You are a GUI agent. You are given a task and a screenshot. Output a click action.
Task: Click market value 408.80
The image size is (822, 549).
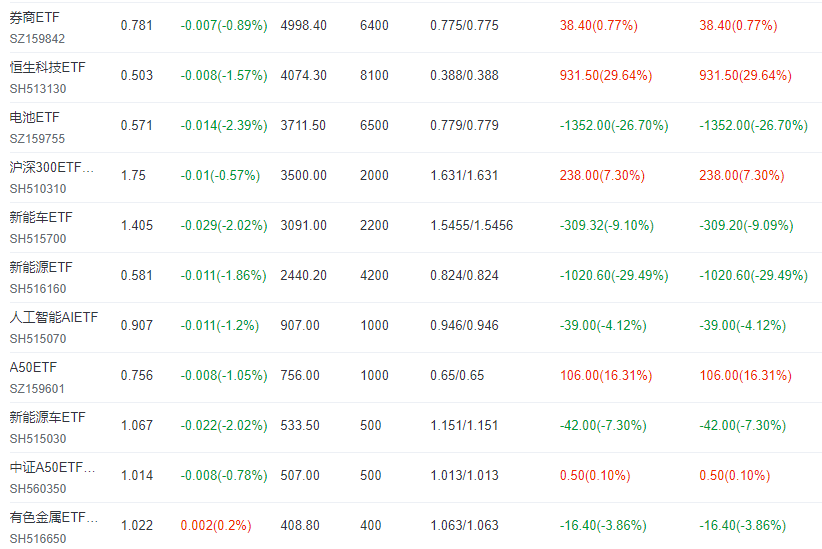tap(300, 526)
